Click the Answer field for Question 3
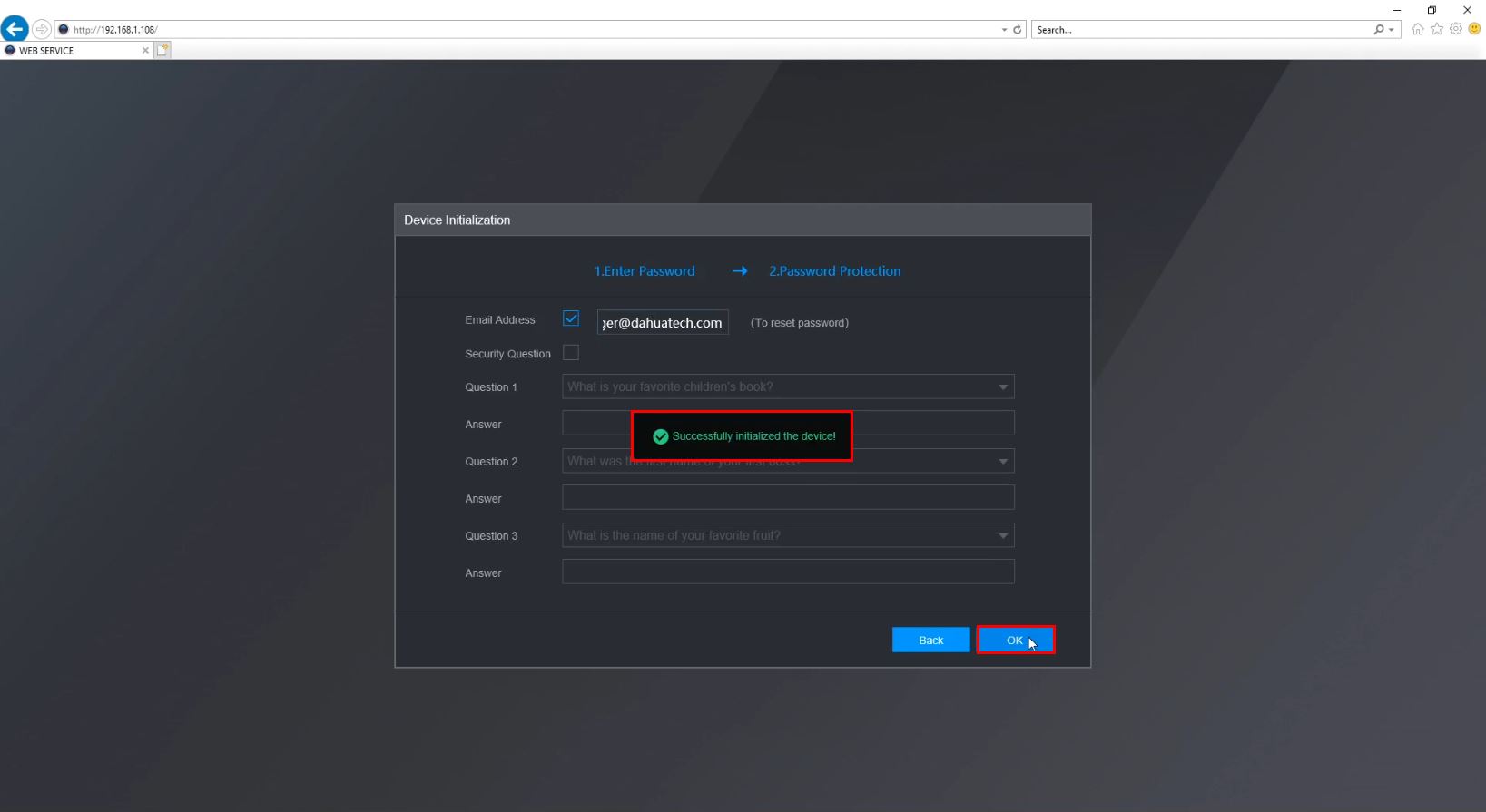 pos(788,572)
